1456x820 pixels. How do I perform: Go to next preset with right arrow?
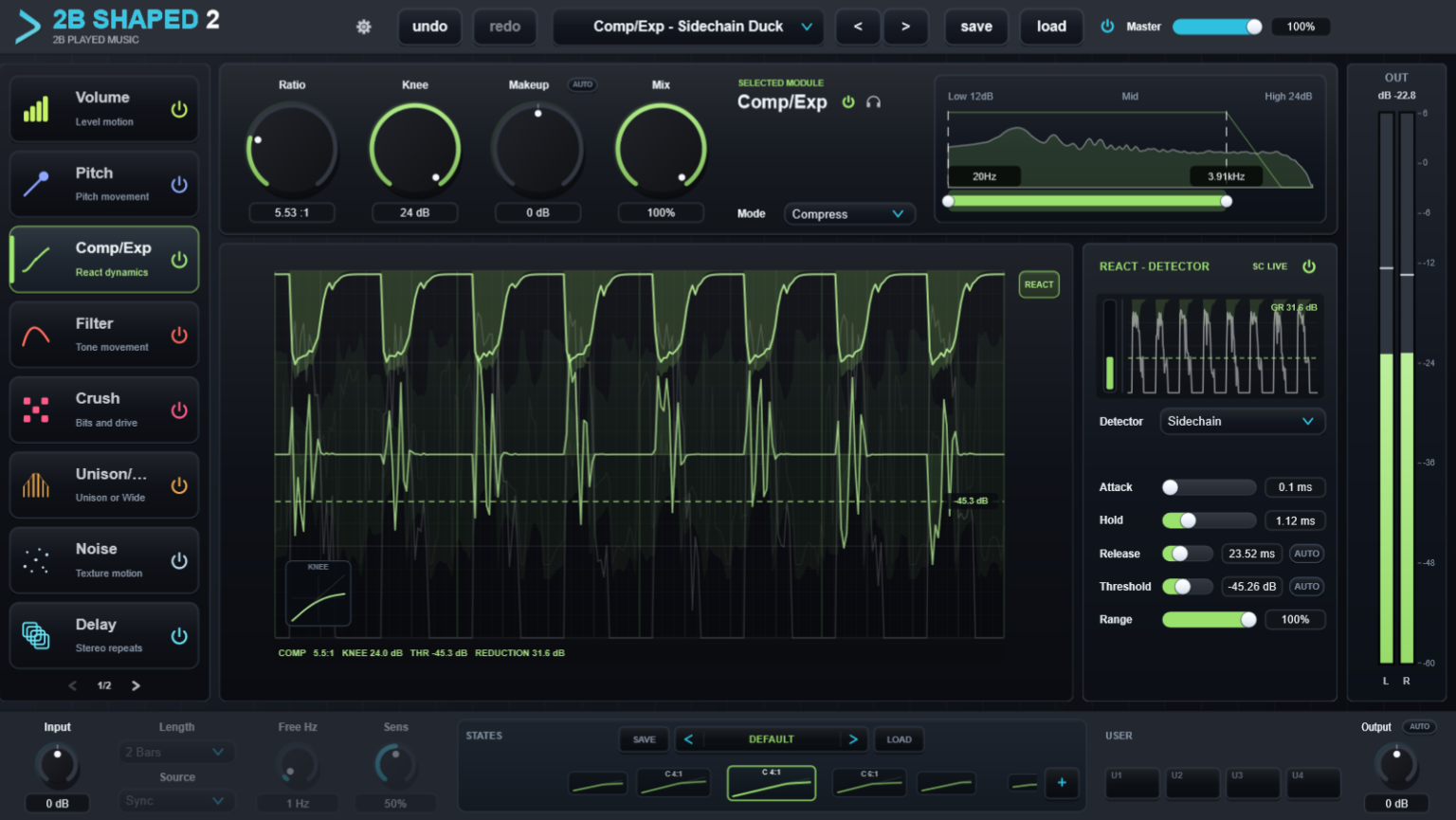905,27
